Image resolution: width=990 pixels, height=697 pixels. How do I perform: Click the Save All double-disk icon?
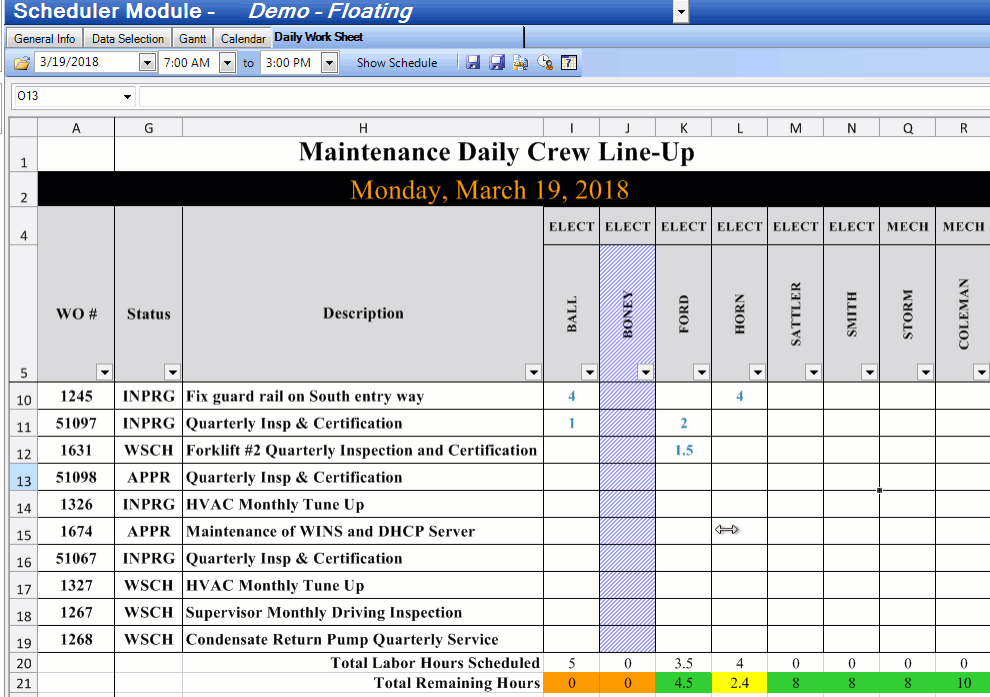click(x=497, y=63)
